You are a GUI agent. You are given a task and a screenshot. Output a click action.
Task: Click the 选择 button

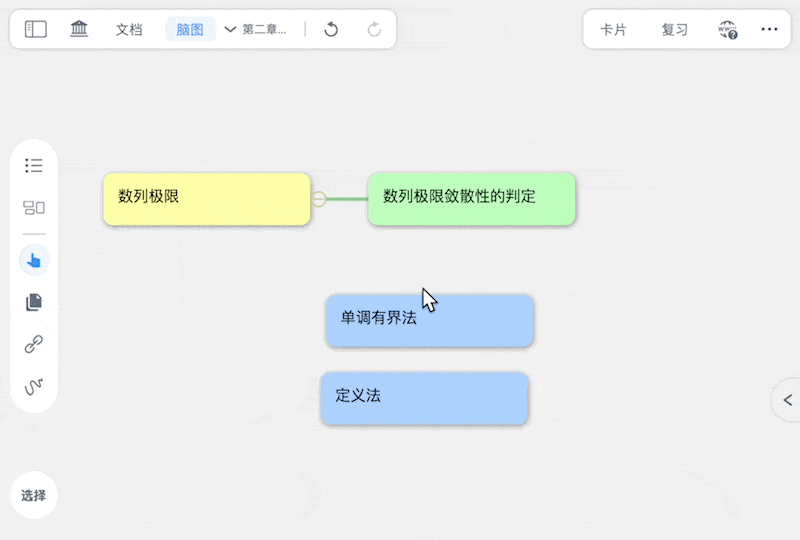click(x=34, y=495)
